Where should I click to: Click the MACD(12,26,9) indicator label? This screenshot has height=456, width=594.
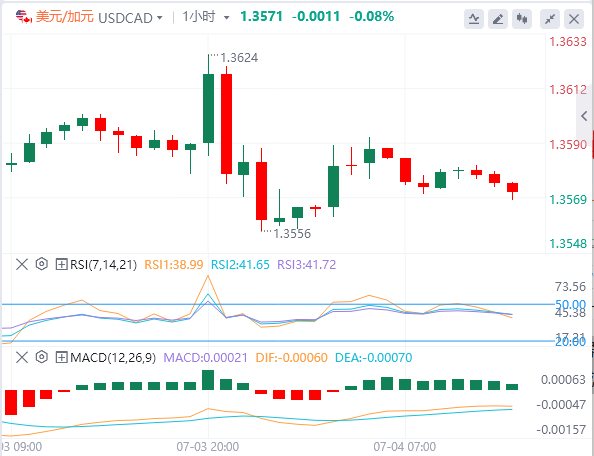tap(113, 358)
